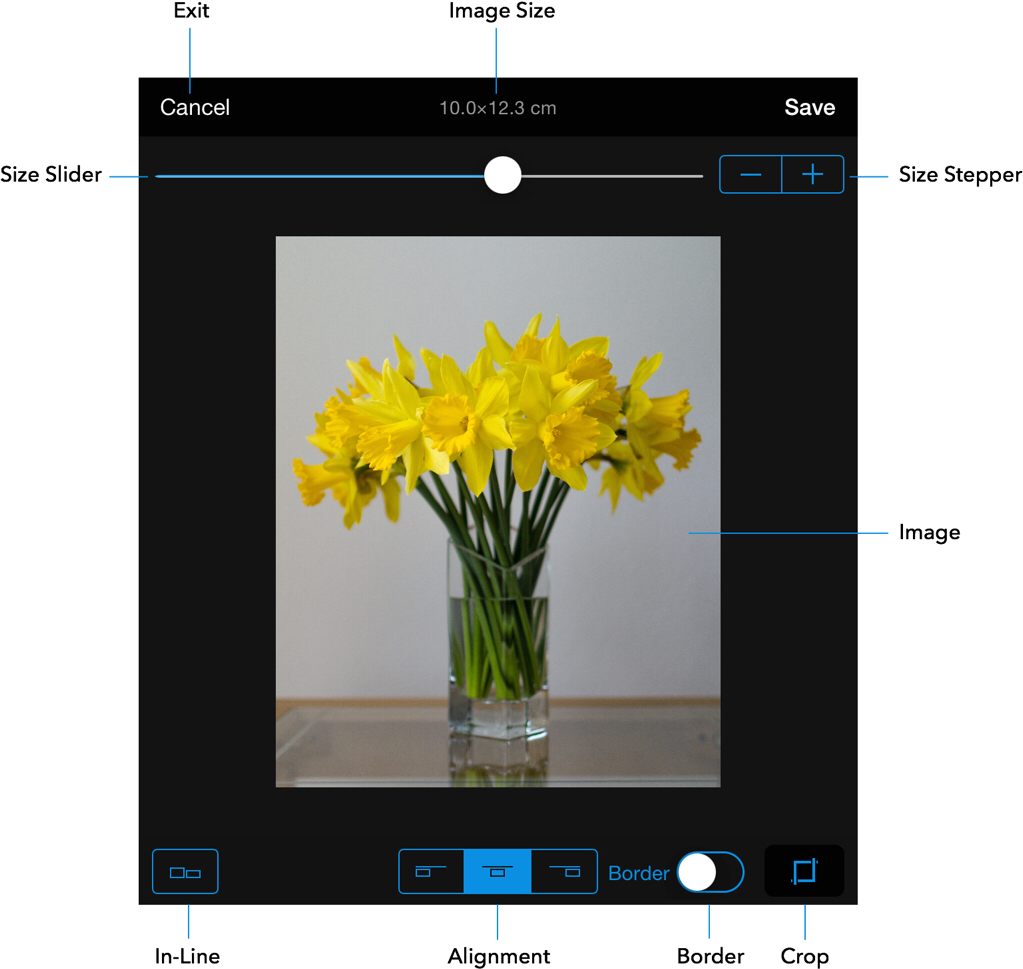Increase image size with the plus stepper
Image resolution: width=1023 pixels, height=969 pixels.
click(813, 175)
